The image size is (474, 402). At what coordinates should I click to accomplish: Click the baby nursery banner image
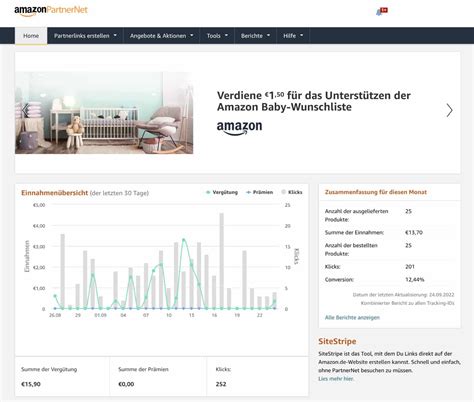point(104,113)
